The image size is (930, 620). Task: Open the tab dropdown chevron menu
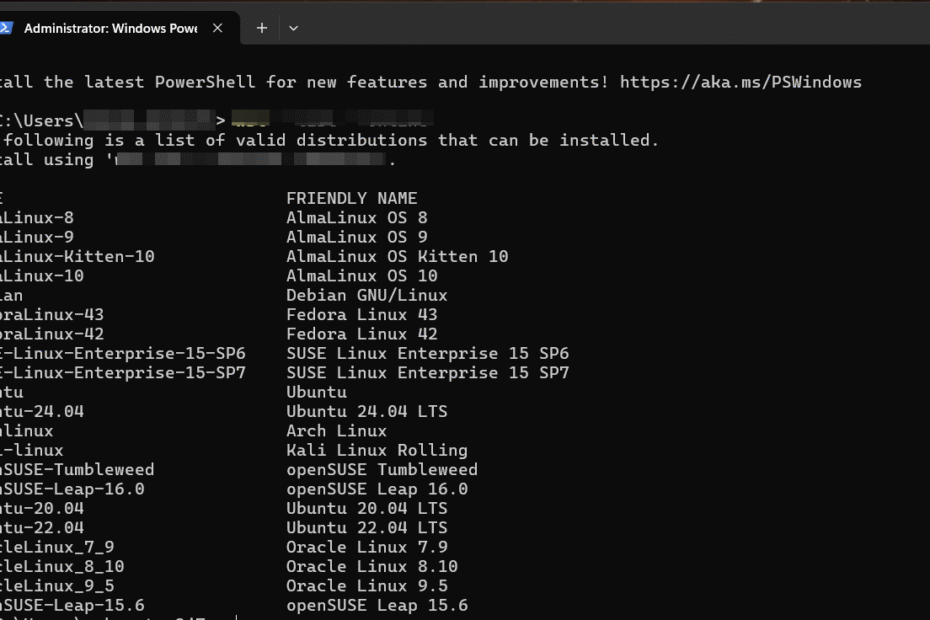click(293, 29)
